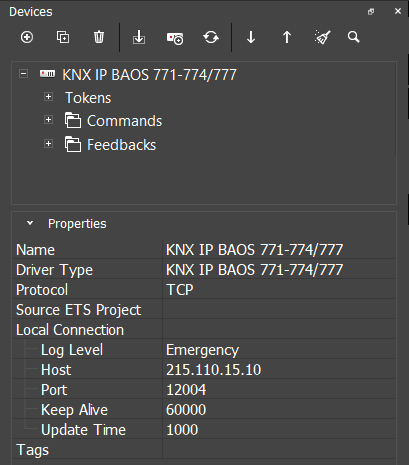
Task: Click the refresh circular arrows icon
Action: pyautogui.click(x=211, y=37)
